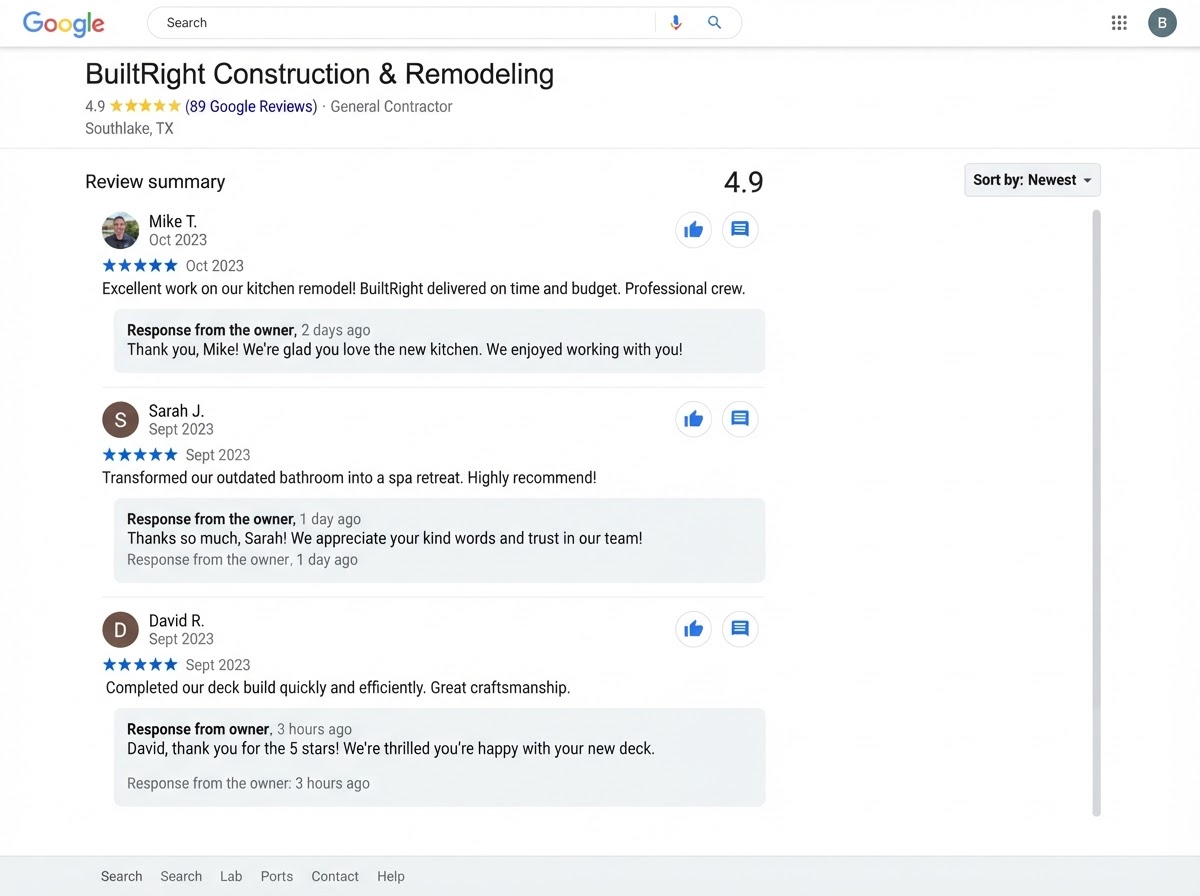Click owner response "Thanks so much, Sarah!"
Screen dimensions: 1200x896
point(385,538)
